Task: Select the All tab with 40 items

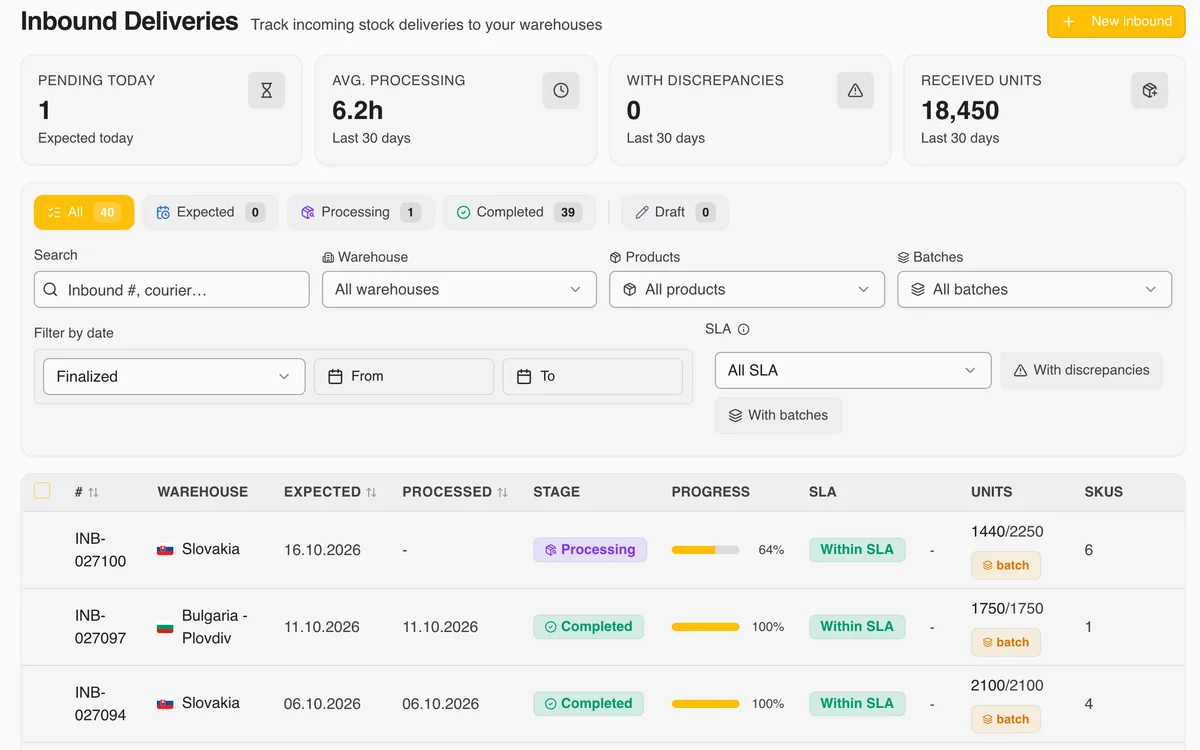Action: click(84, 212)
